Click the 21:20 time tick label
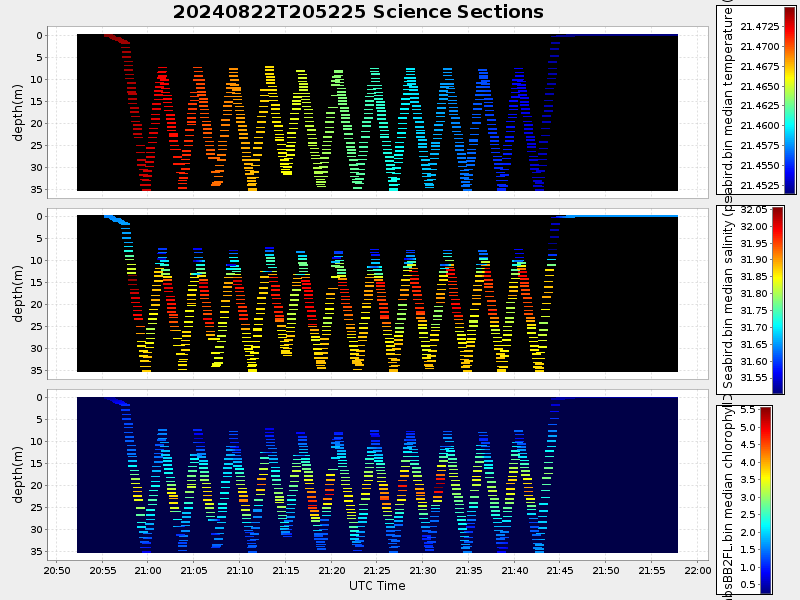800x600 pixels. coord(331,570)
